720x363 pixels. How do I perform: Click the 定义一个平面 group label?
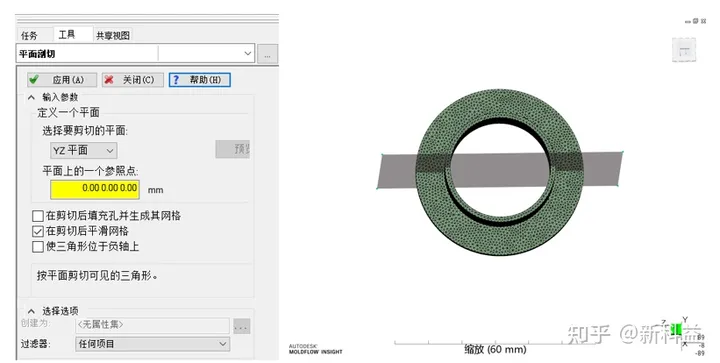coord(68,112)
